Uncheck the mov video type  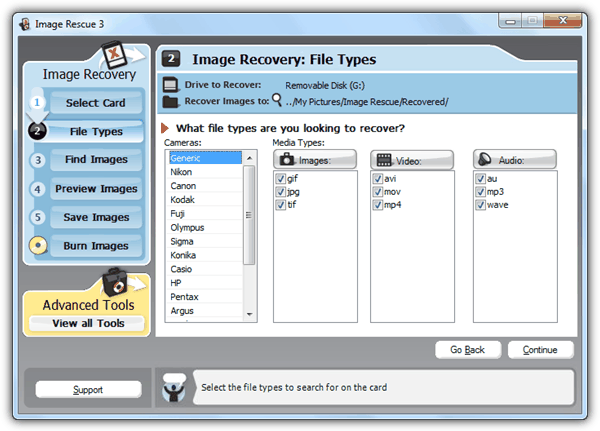click(x=378, y=191)
